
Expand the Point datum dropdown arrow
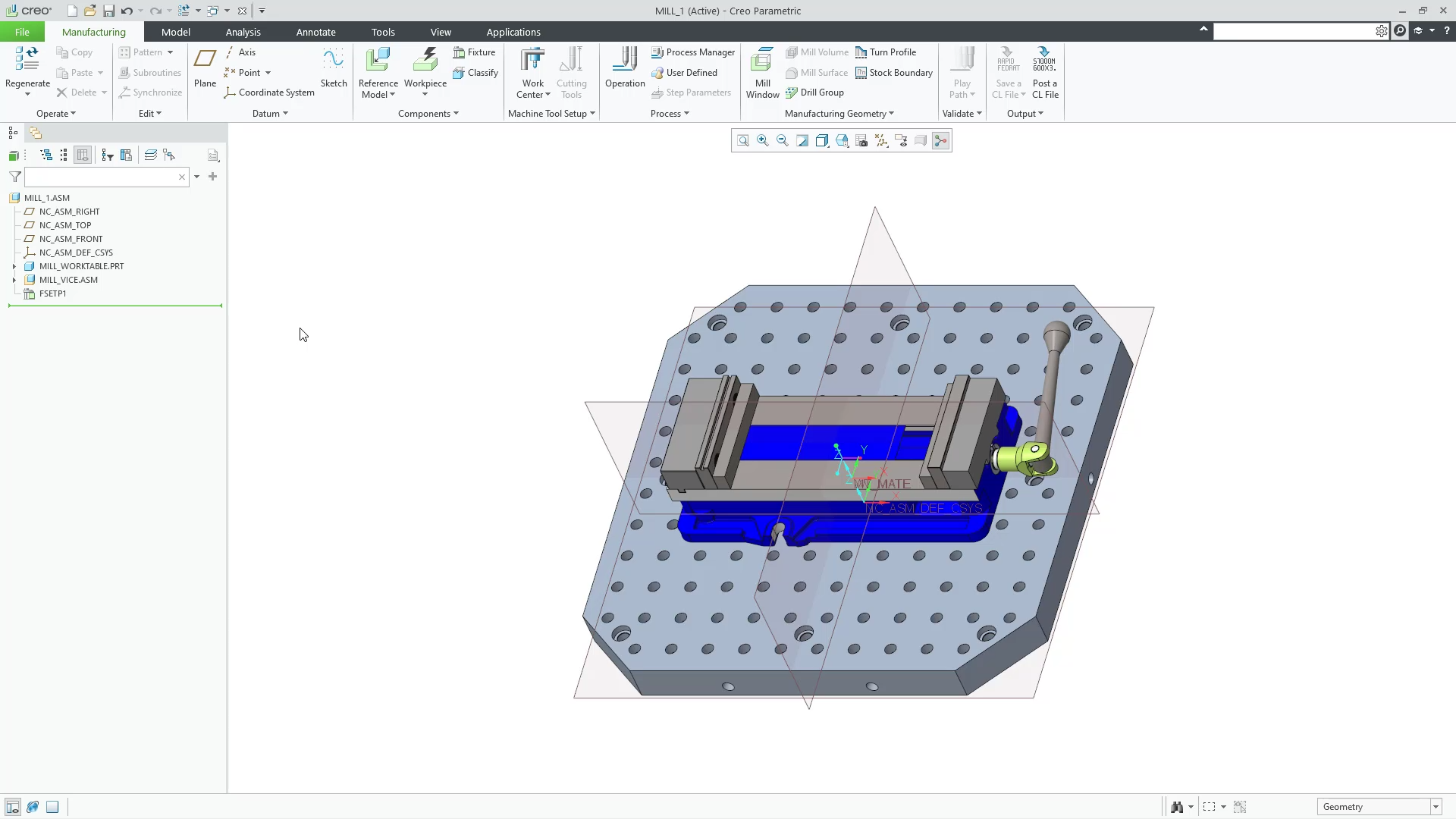pyautogui.click(x=268, y=73)
